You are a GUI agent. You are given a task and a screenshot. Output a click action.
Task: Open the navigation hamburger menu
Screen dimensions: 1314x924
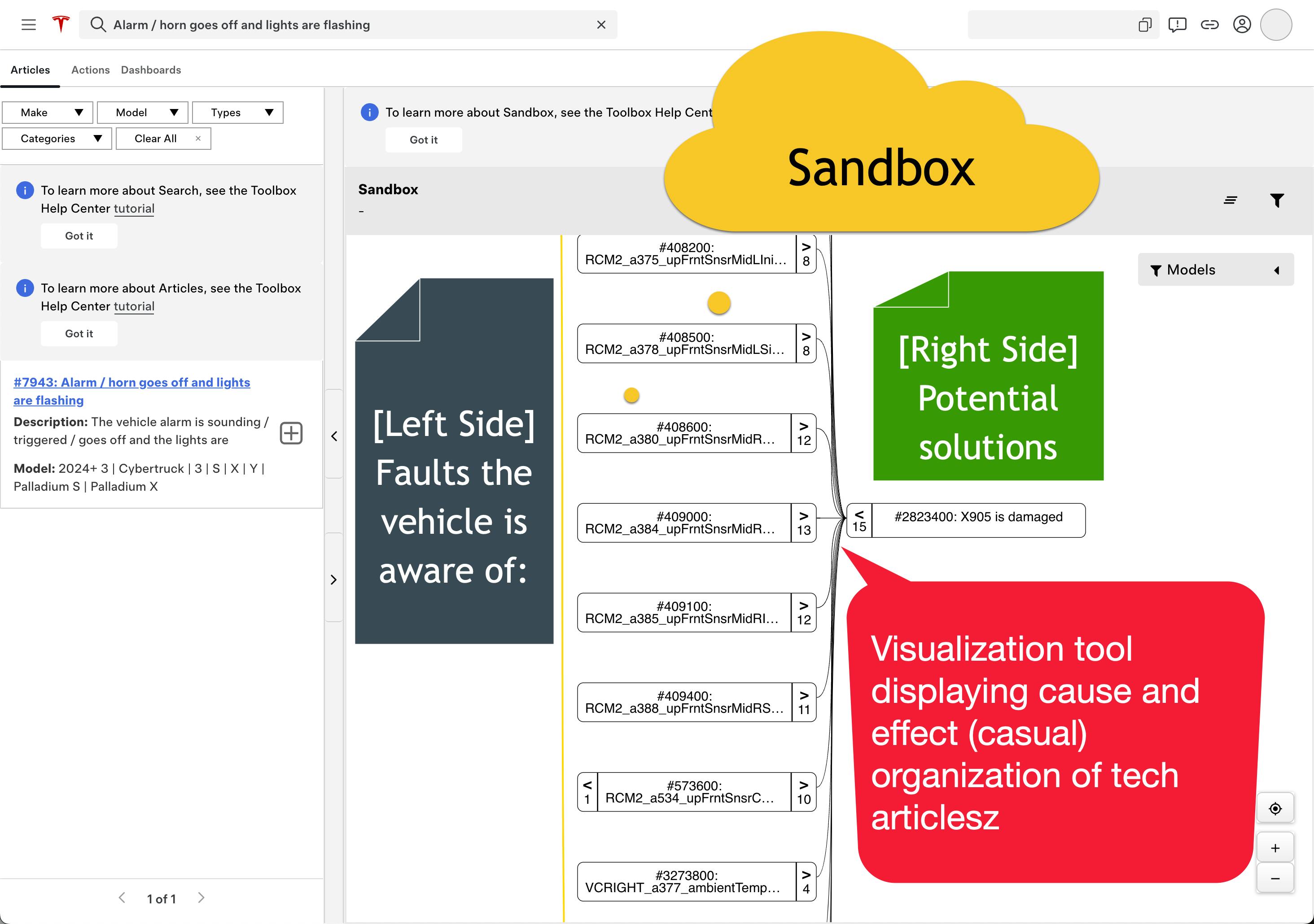29,25
